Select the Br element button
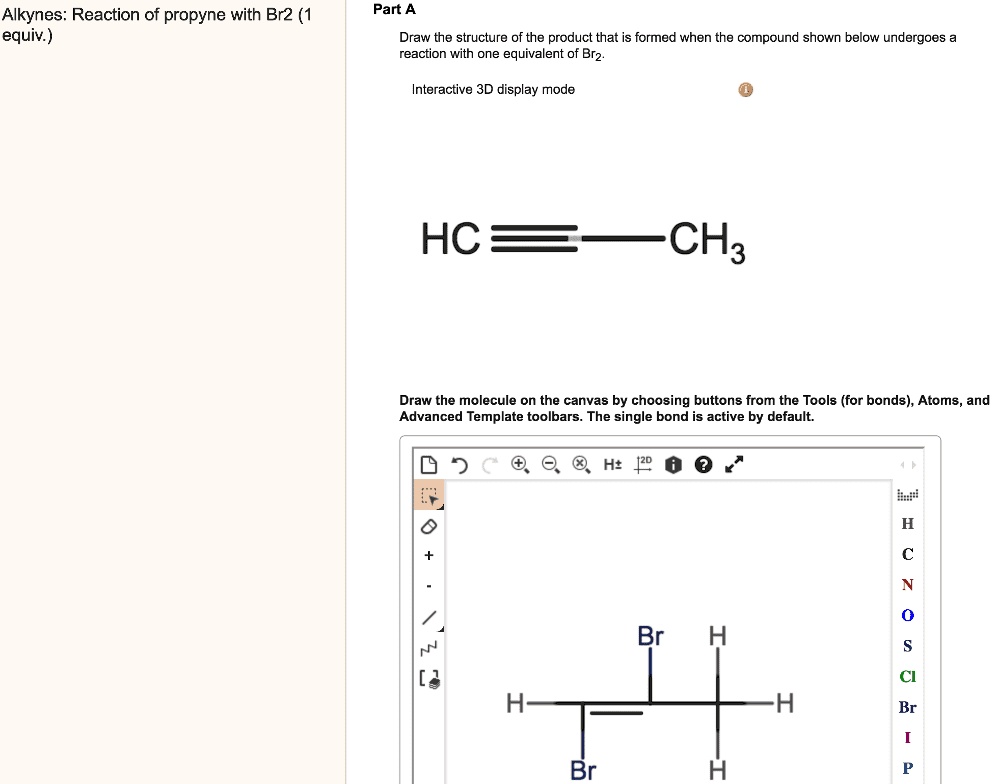 [x=907, y=707]
